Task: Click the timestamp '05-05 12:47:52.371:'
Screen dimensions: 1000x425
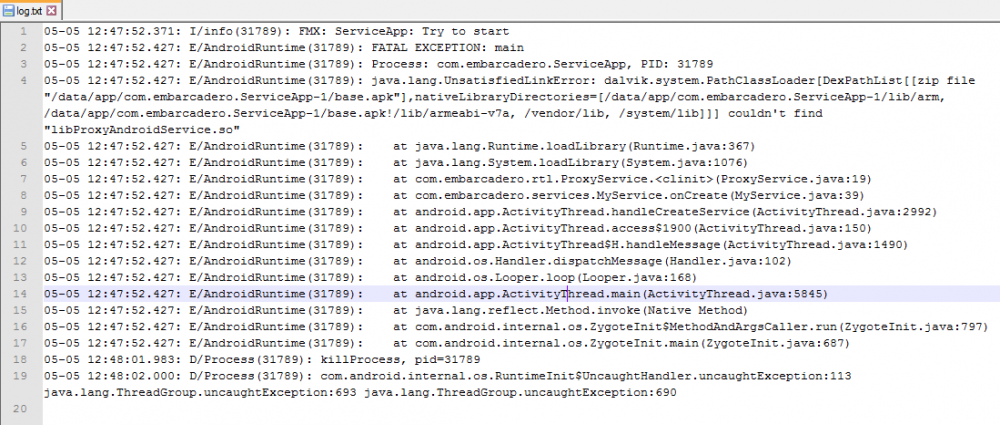Action: point(112,31)
